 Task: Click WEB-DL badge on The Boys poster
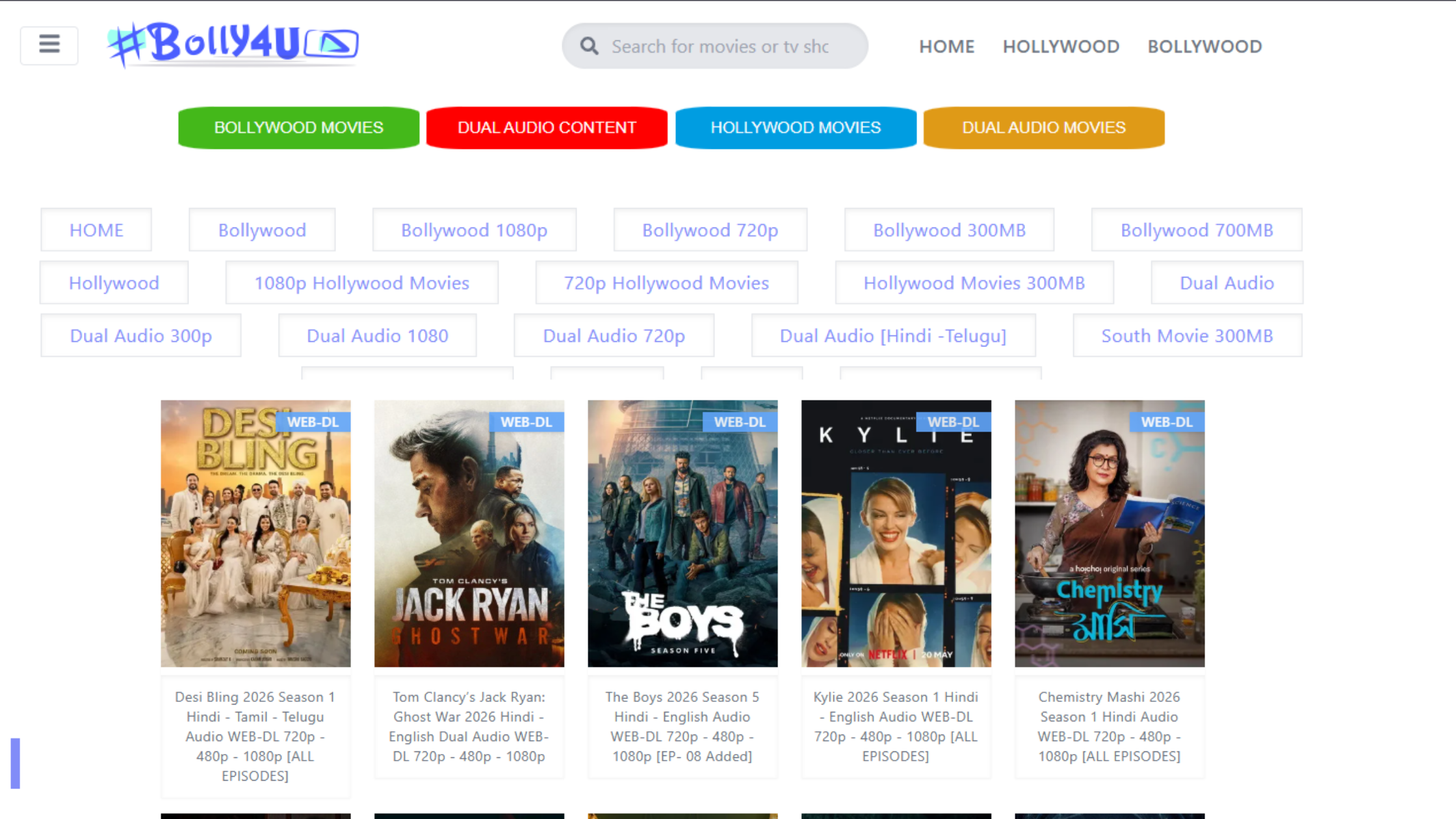coord(740,422)
